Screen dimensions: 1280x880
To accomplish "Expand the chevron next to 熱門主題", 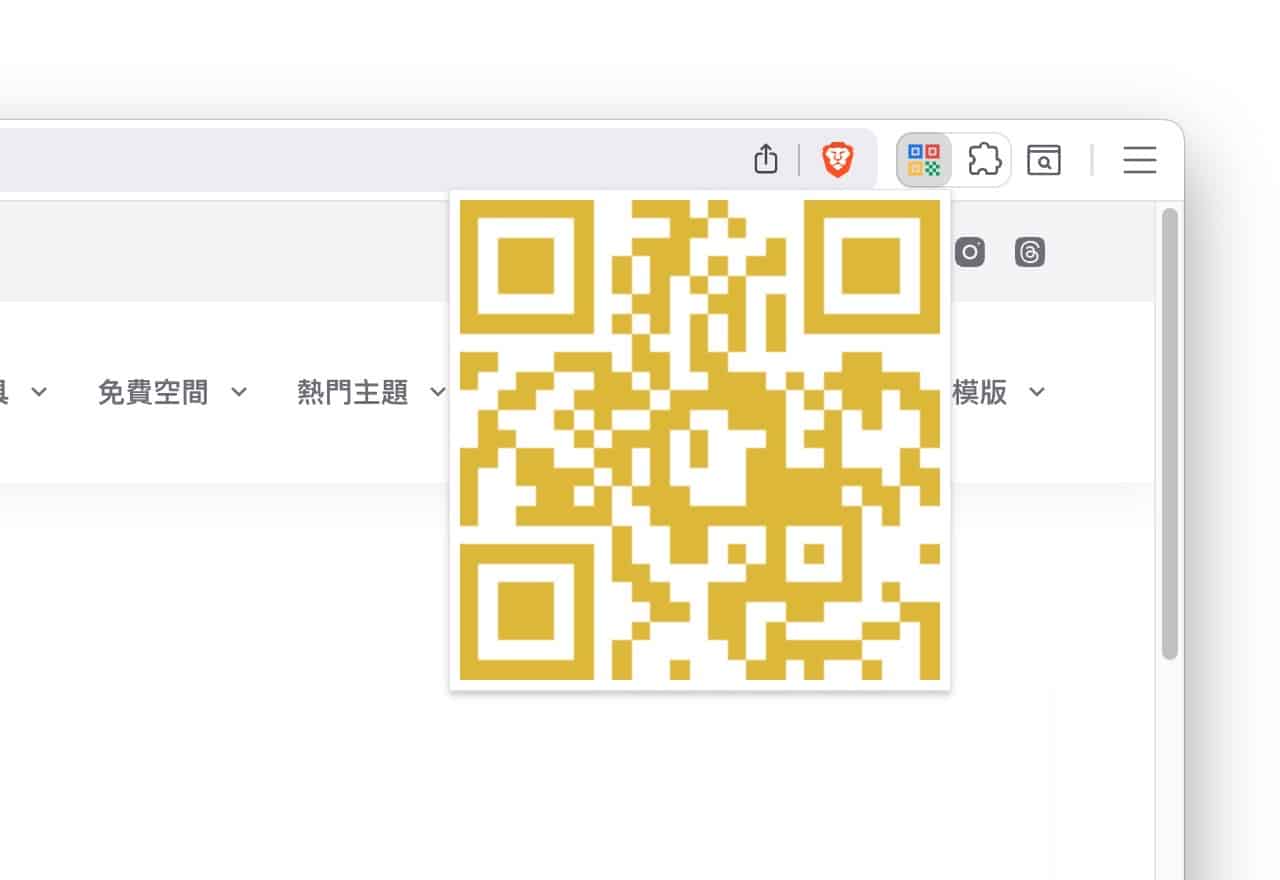I will [437, 392].
